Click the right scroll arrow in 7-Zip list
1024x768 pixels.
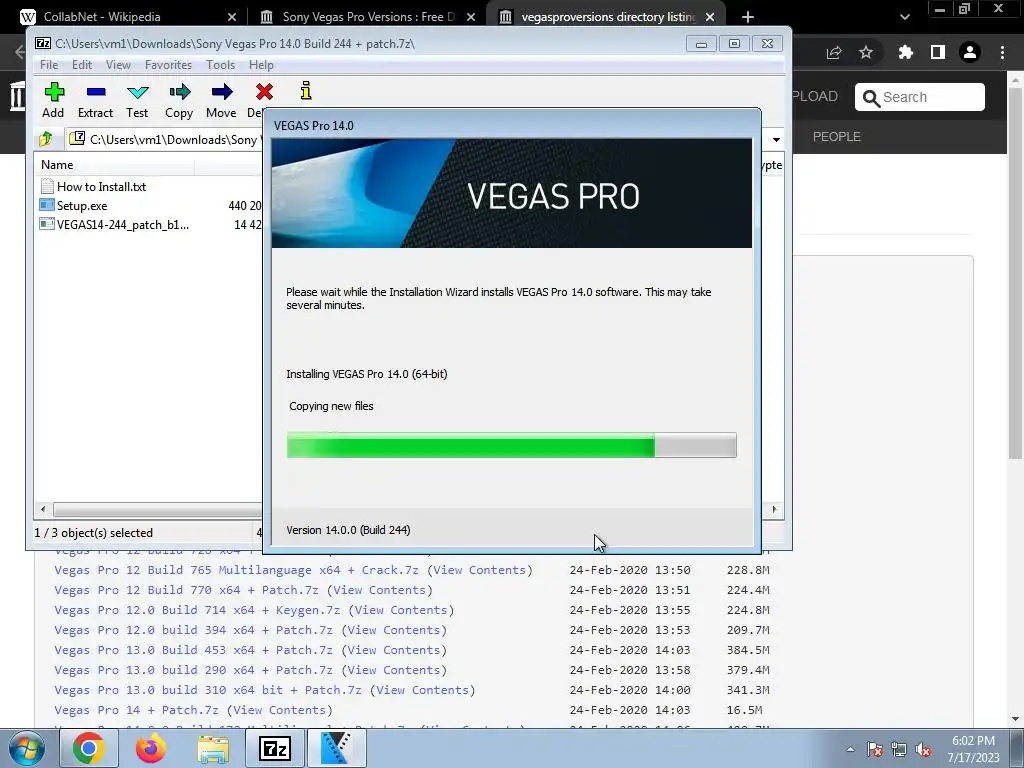(775, 509)
